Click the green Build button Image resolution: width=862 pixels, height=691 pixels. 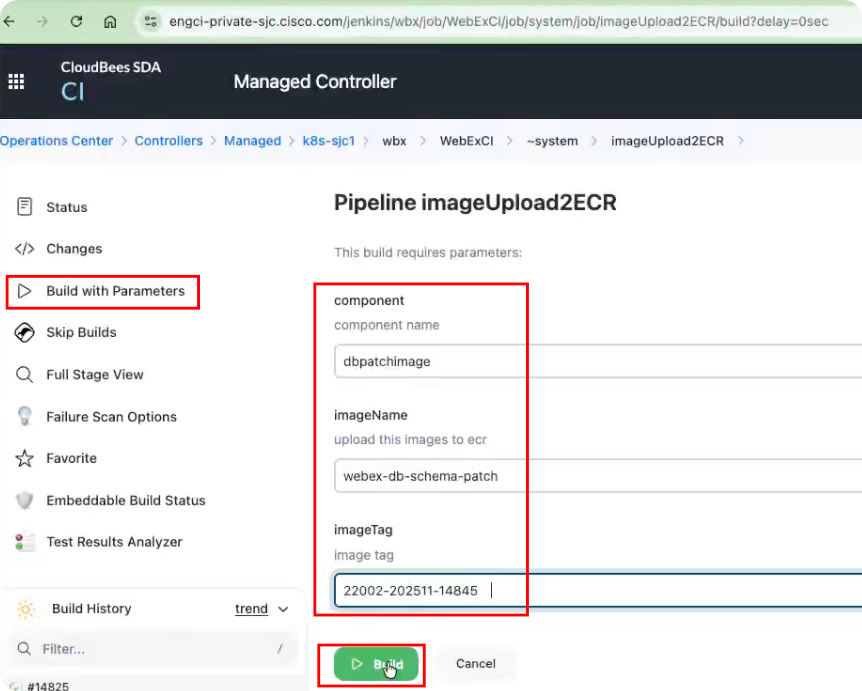coord(376,664)
